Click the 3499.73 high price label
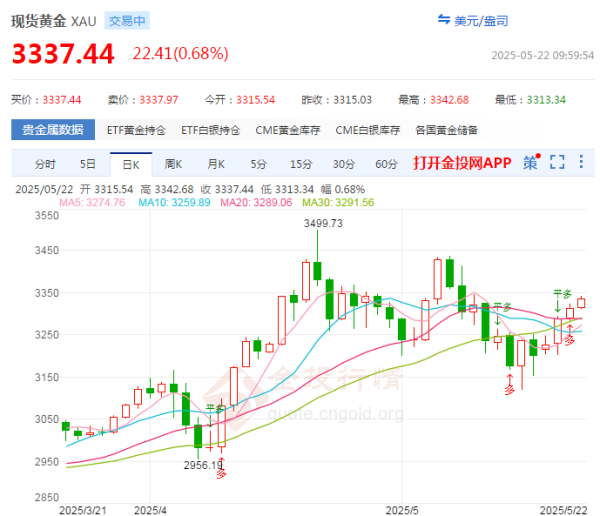Image resolution: width=600 pixels, height=516 pixels. click(323, 223)
